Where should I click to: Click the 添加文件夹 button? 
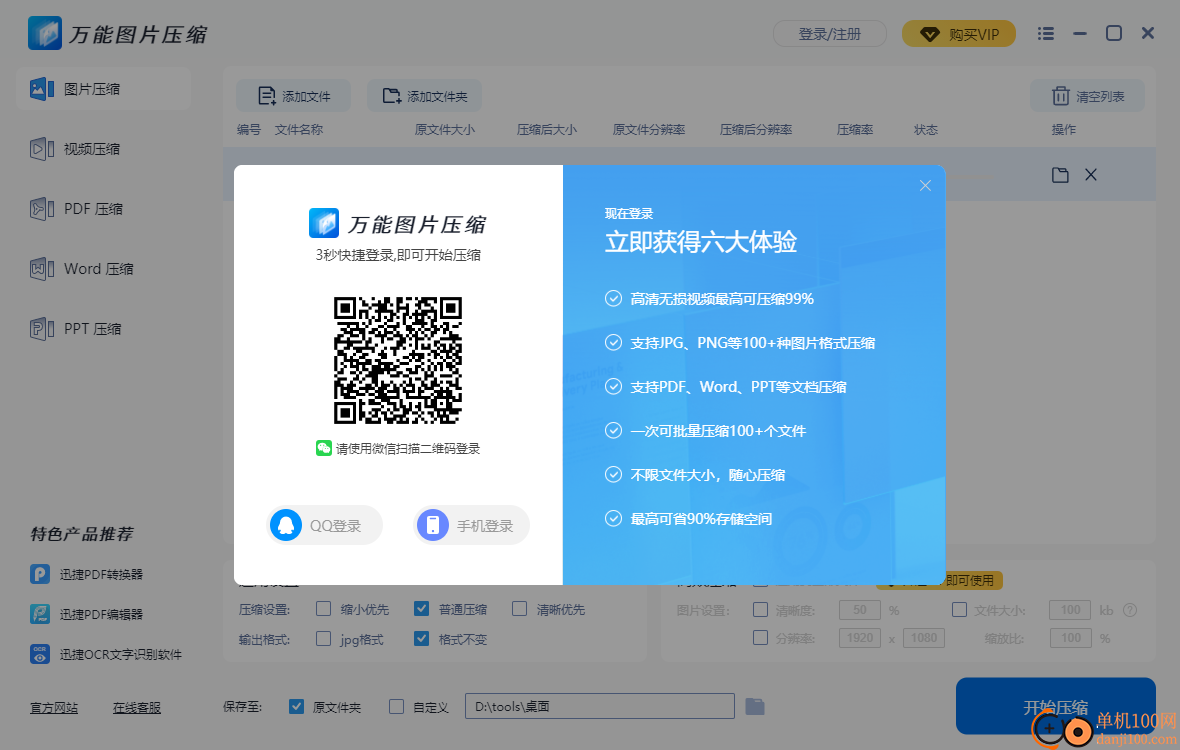(424, 96)
